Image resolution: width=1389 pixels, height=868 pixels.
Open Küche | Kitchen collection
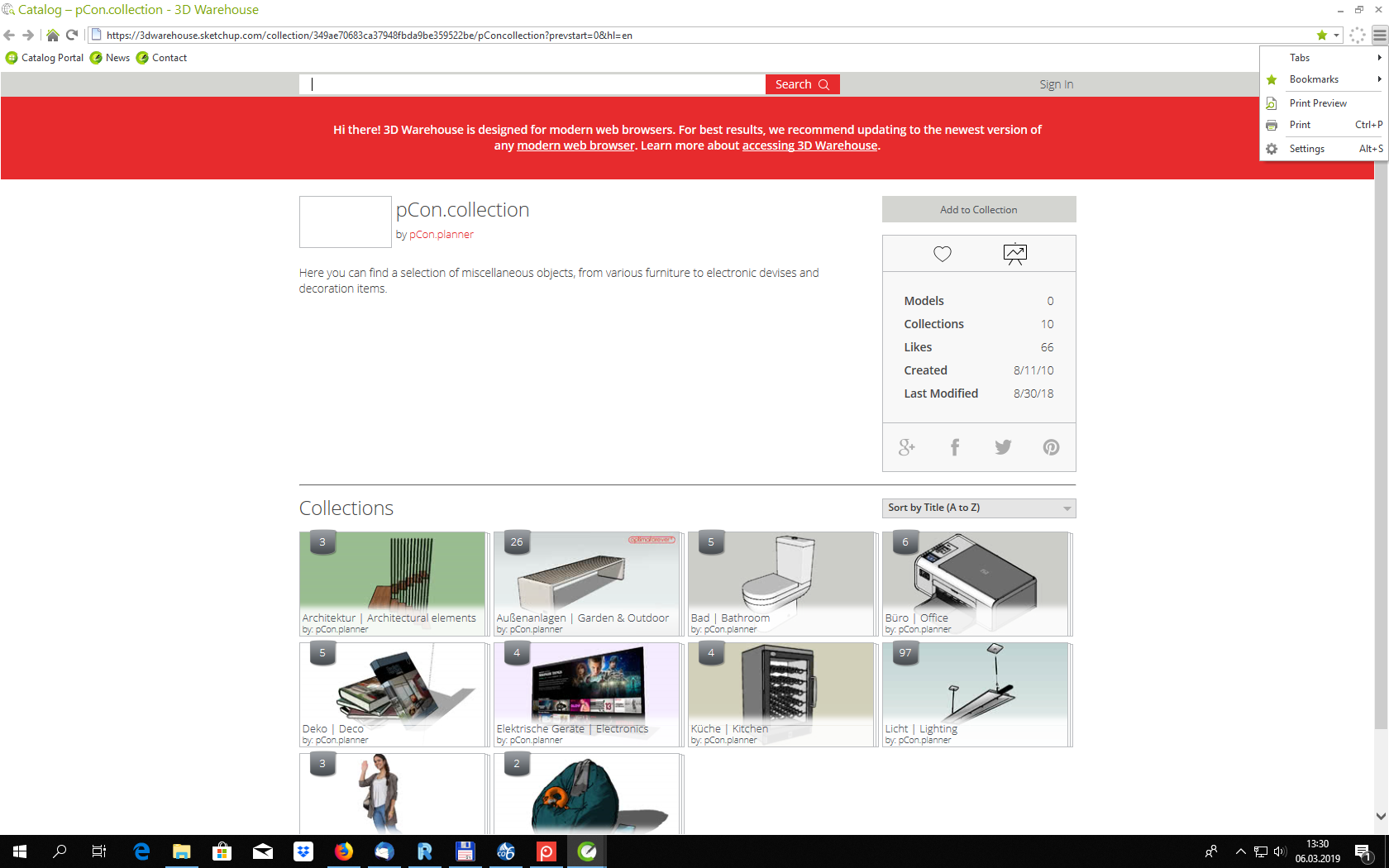point(780,694)
